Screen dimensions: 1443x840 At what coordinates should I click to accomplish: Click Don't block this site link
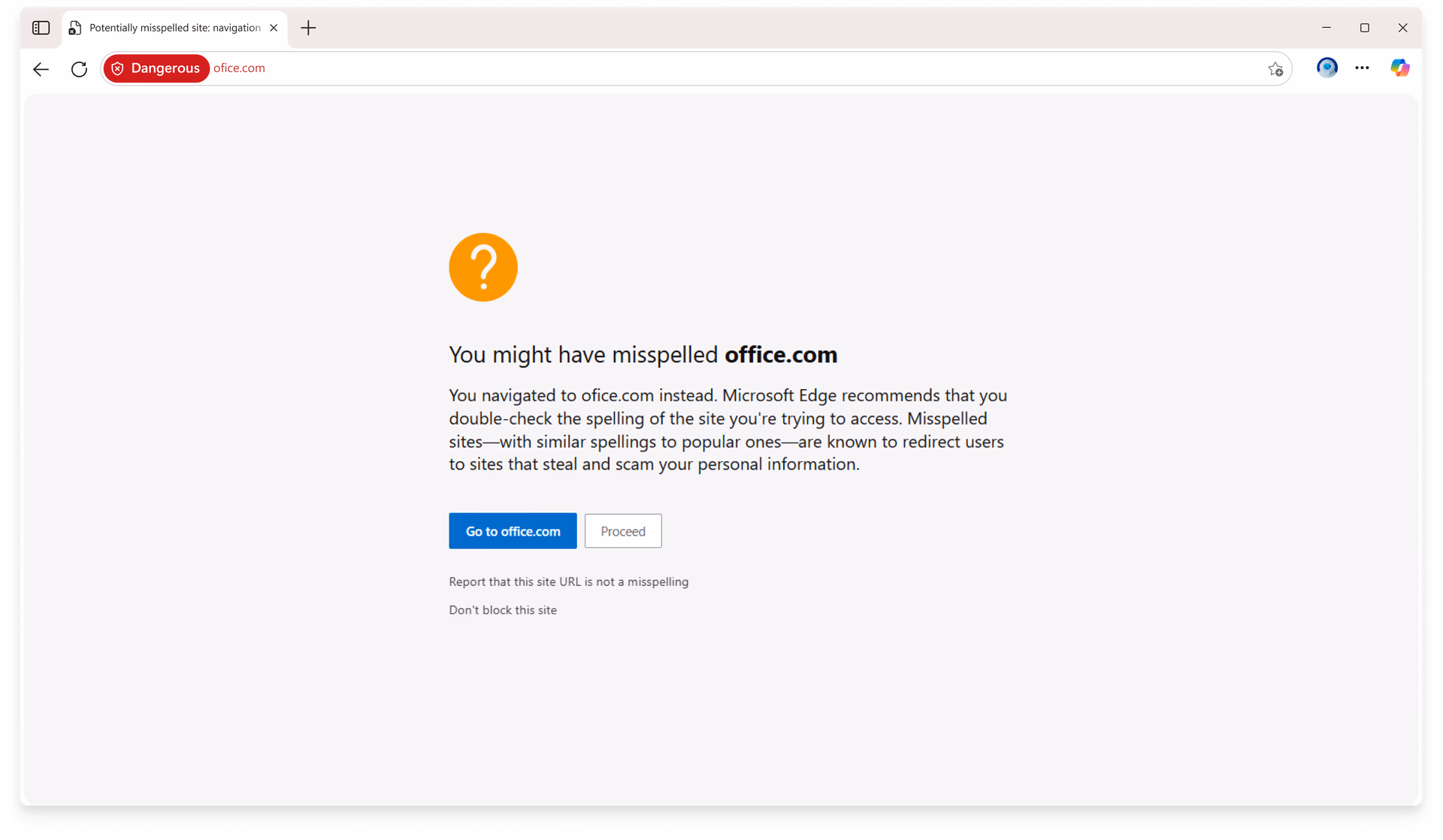click(503, 610)
